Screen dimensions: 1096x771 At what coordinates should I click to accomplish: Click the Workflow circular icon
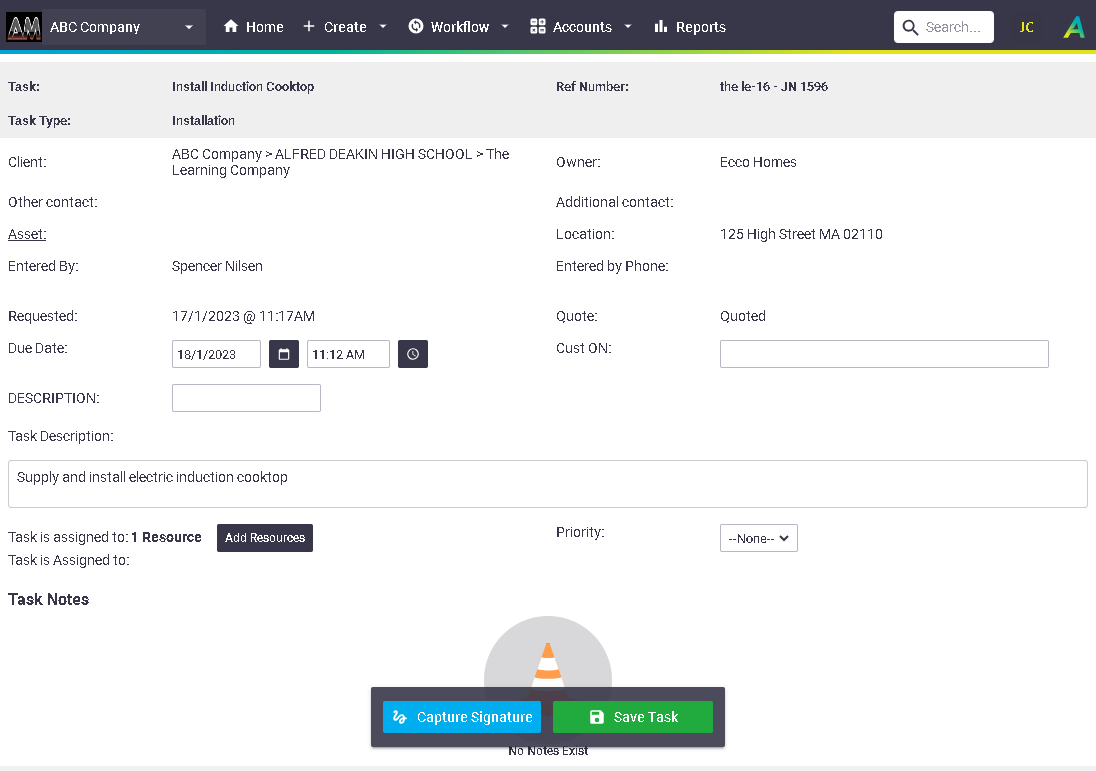click(x=416, y=27)
